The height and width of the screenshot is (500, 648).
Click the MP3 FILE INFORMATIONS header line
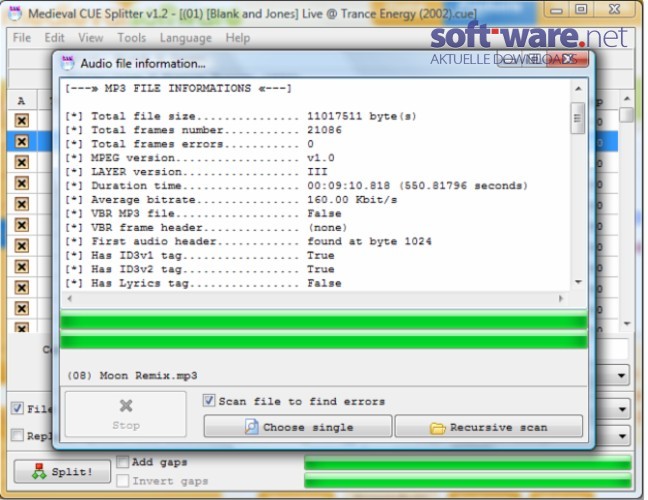click(x=178, y=88)
